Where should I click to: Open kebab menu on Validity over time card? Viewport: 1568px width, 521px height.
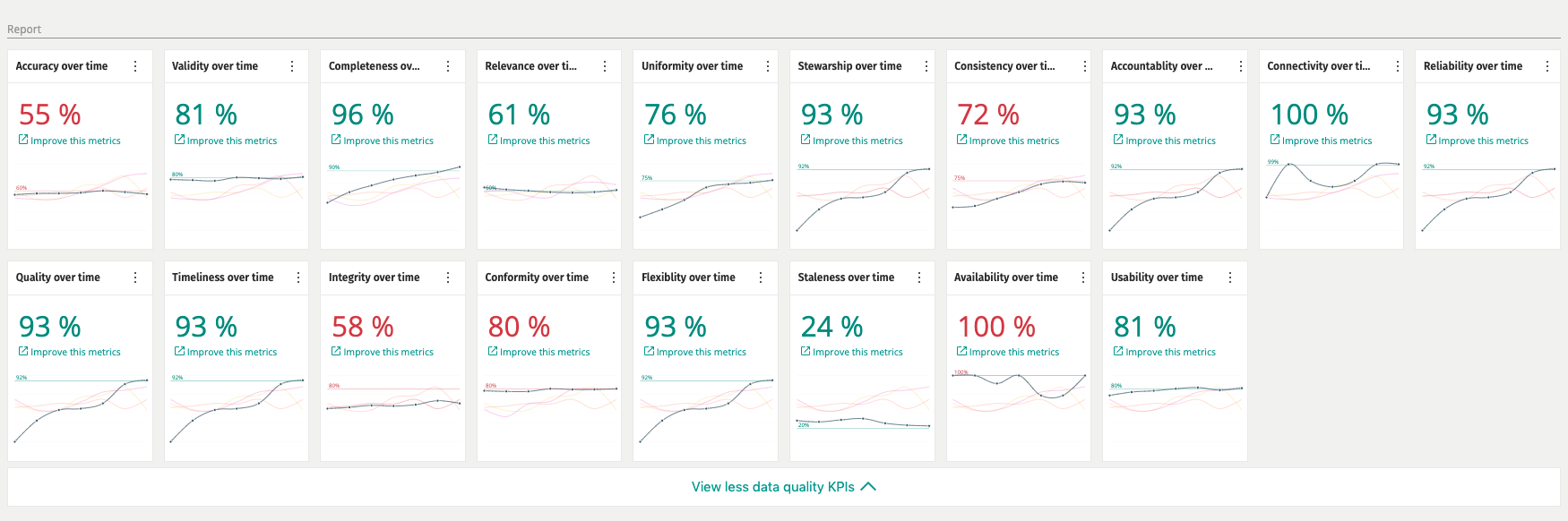coord(292,66)
